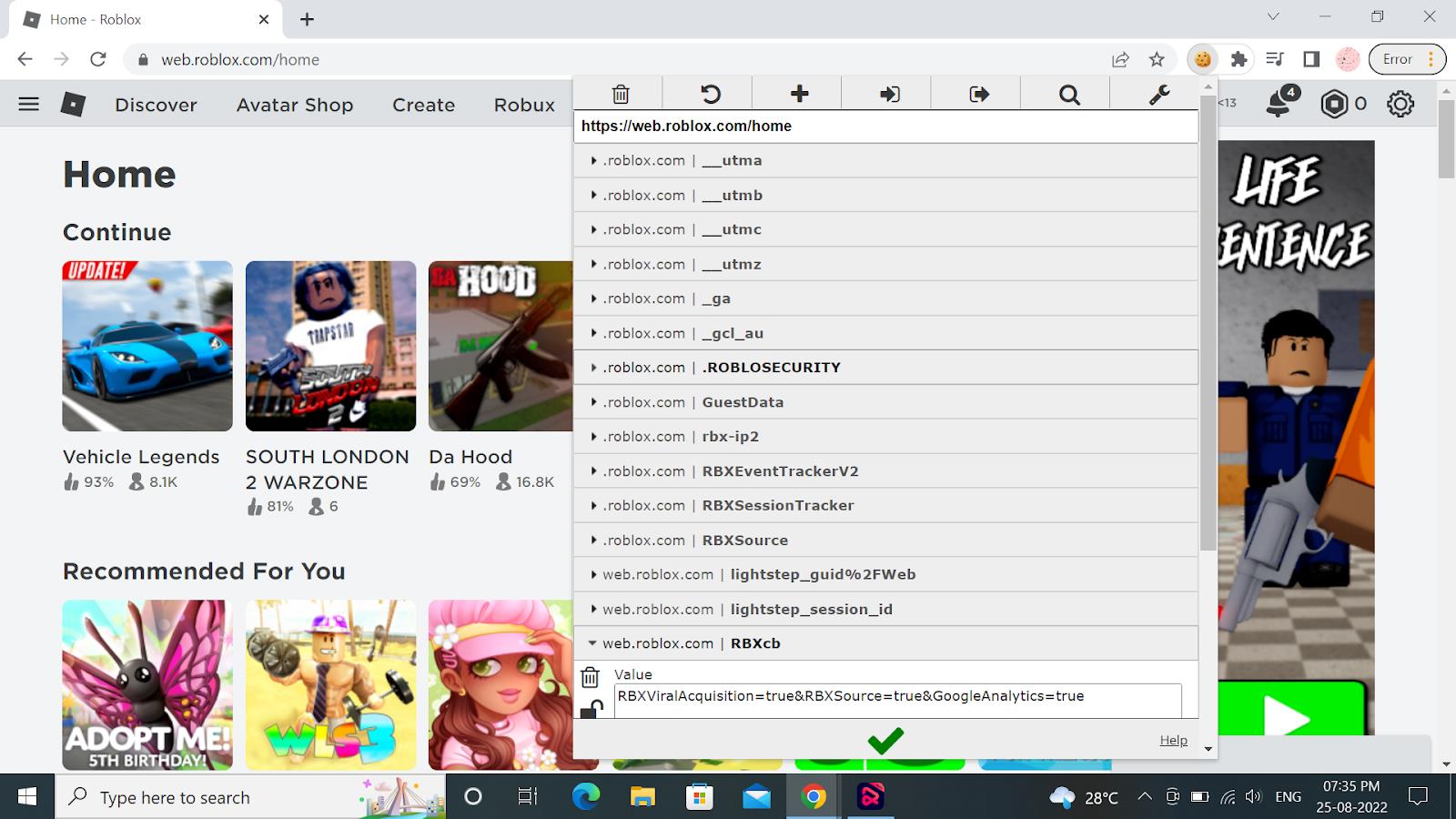Expand the lightstep_session_id cookie row

tap(885, 610)
